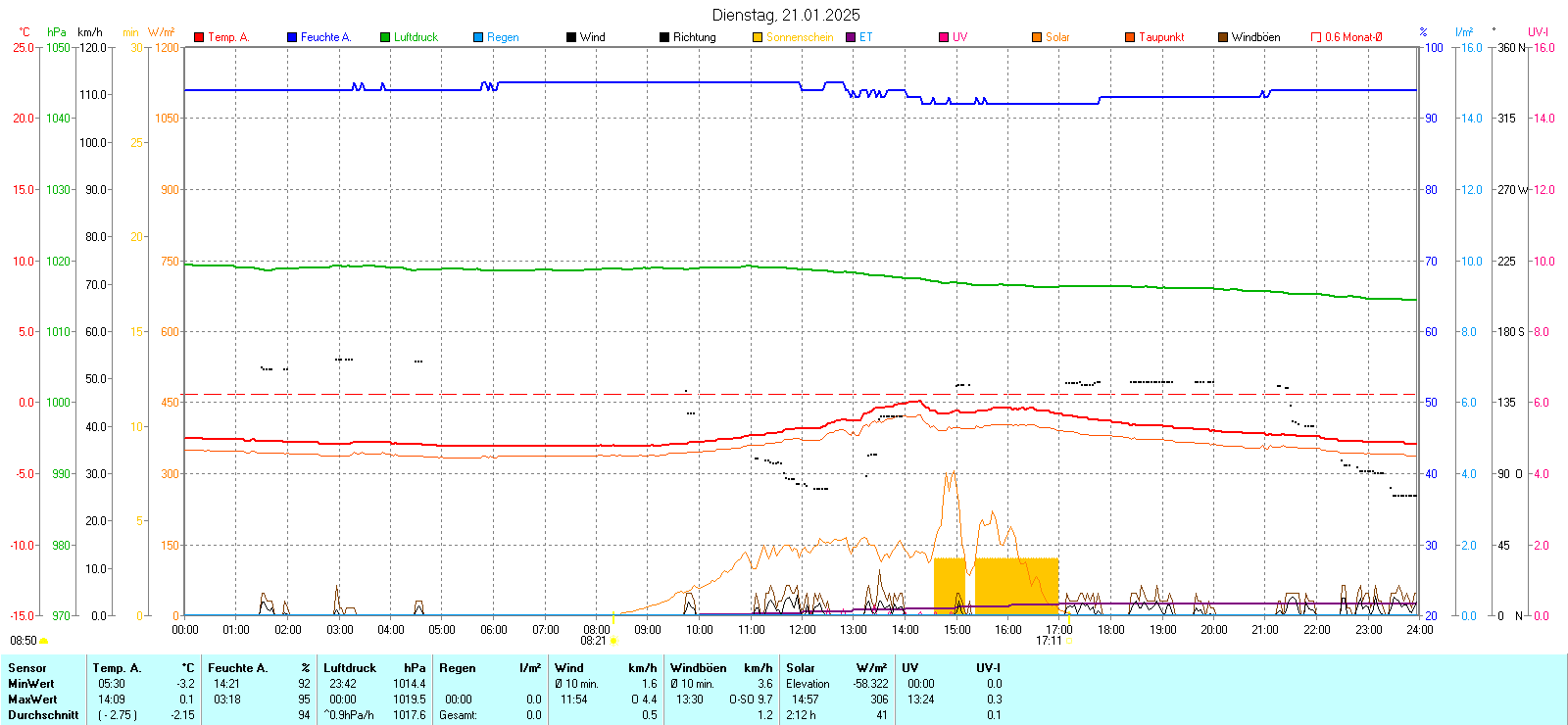Click the Windböen column header in table
Screen dimensions: 1568x725
pyautogui.click(x=699, y=668)
